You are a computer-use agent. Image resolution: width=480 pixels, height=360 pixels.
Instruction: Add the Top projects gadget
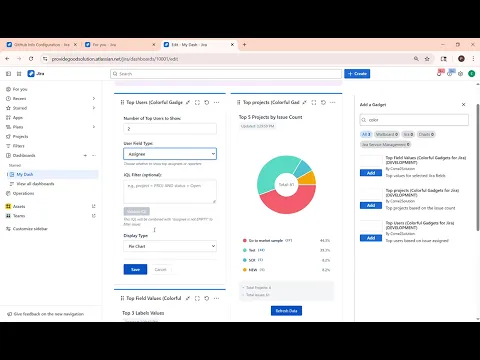(371, 205)
